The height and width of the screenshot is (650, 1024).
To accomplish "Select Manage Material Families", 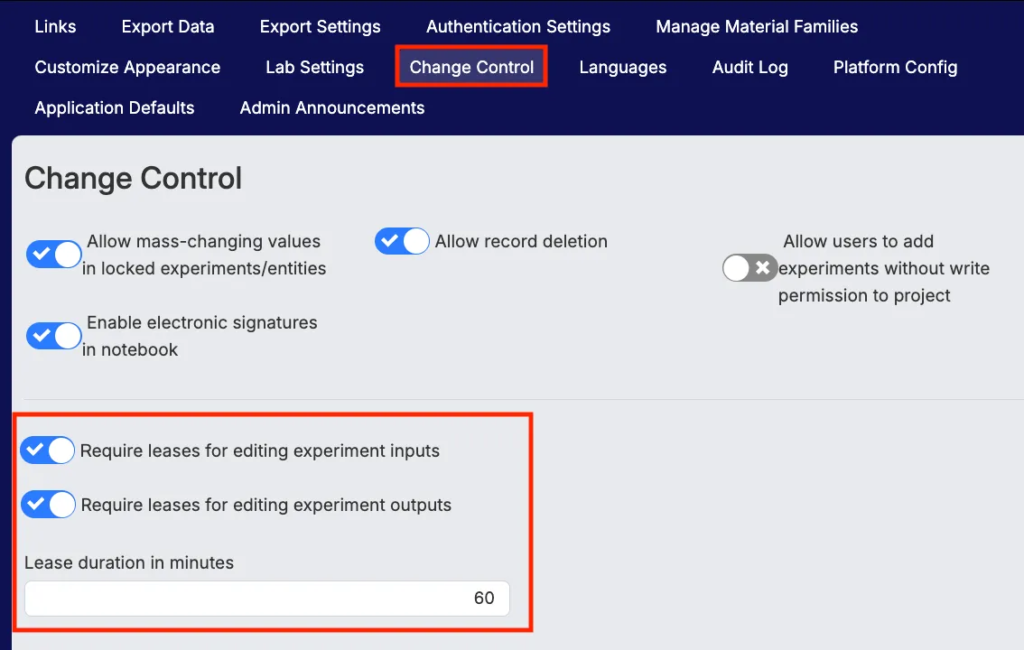I will [x=756, y=27].
